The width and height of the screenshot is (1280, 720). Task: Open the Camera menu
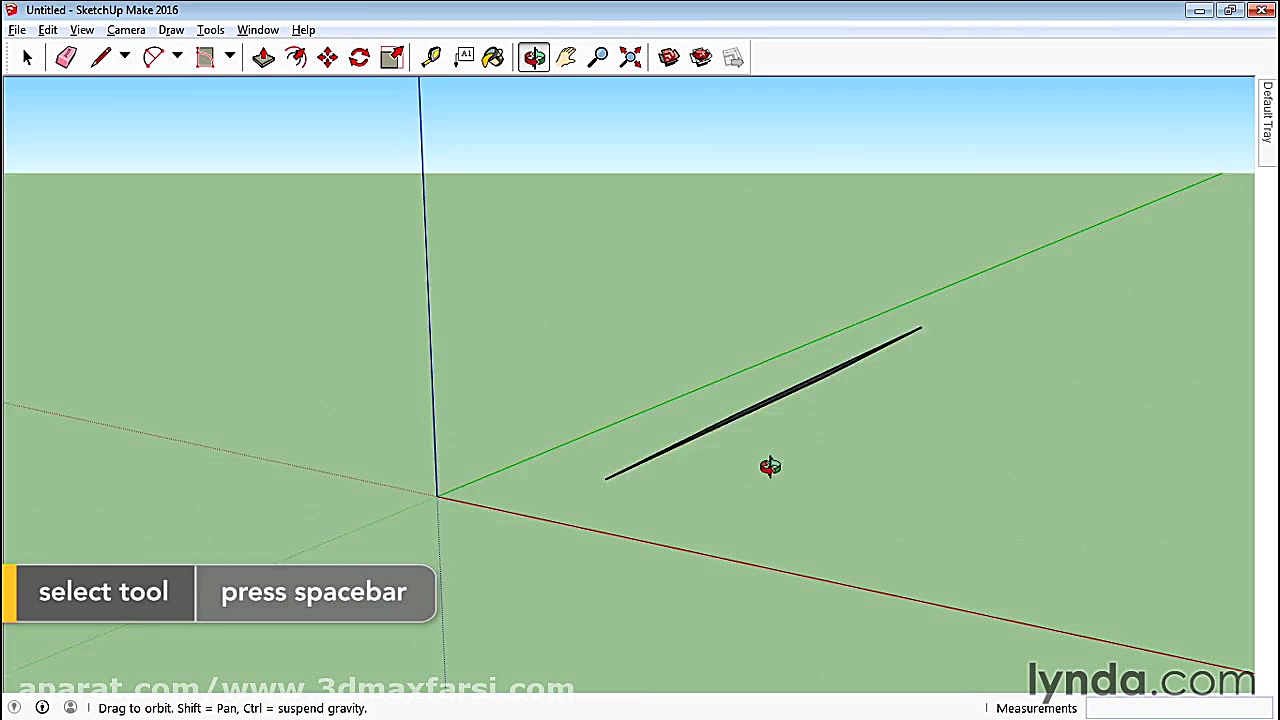[x=126, y=30]
